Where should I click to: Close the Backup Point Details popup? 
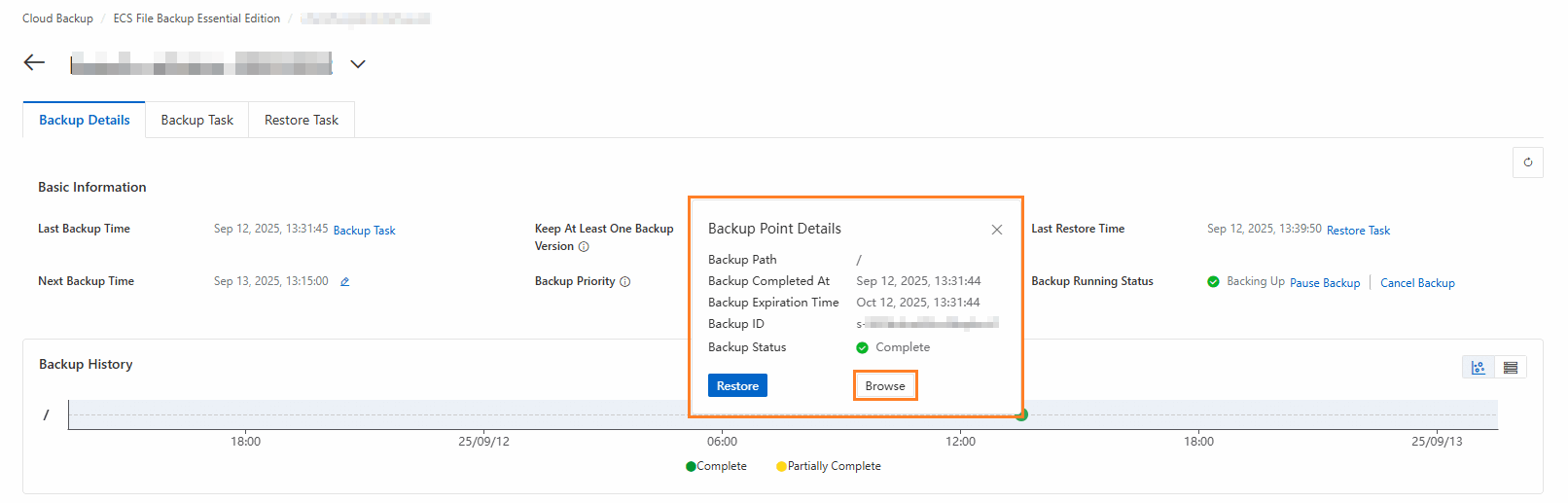[996, 230]
